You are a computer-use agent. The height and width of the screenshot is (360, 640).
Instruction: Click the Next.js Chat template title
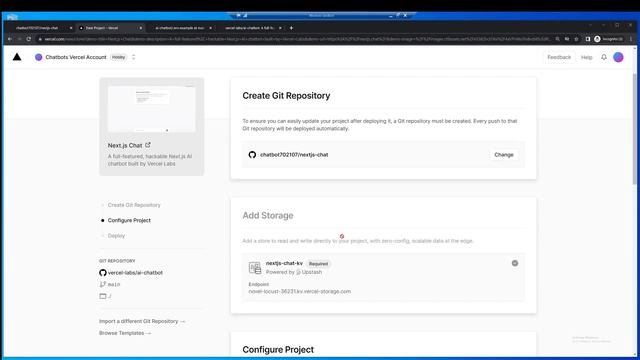(x=125, y=145)
